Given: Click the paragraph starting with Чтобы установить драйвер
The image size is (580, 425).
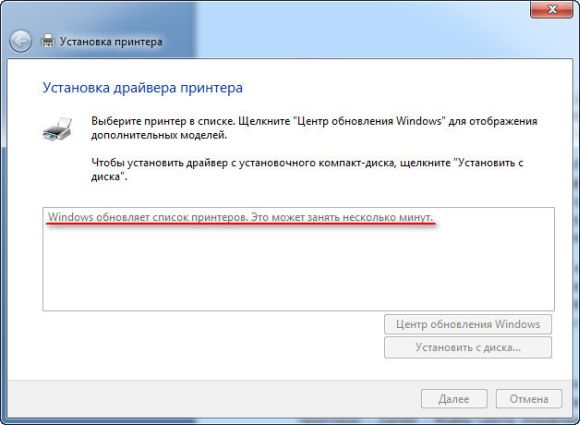Looking at the screenshot, I should click(307, 169).
